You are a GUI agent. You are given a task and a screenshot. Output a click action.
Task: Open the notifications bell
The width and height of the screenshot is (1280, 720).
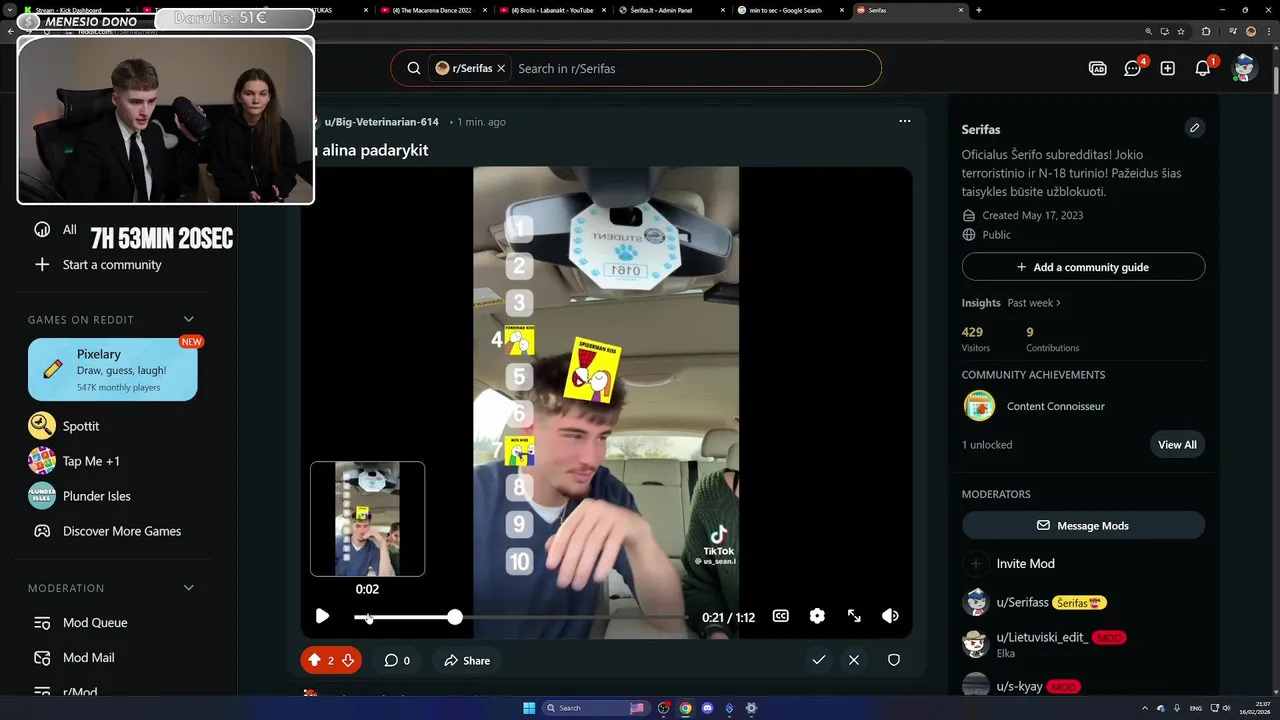point(1203,68)
